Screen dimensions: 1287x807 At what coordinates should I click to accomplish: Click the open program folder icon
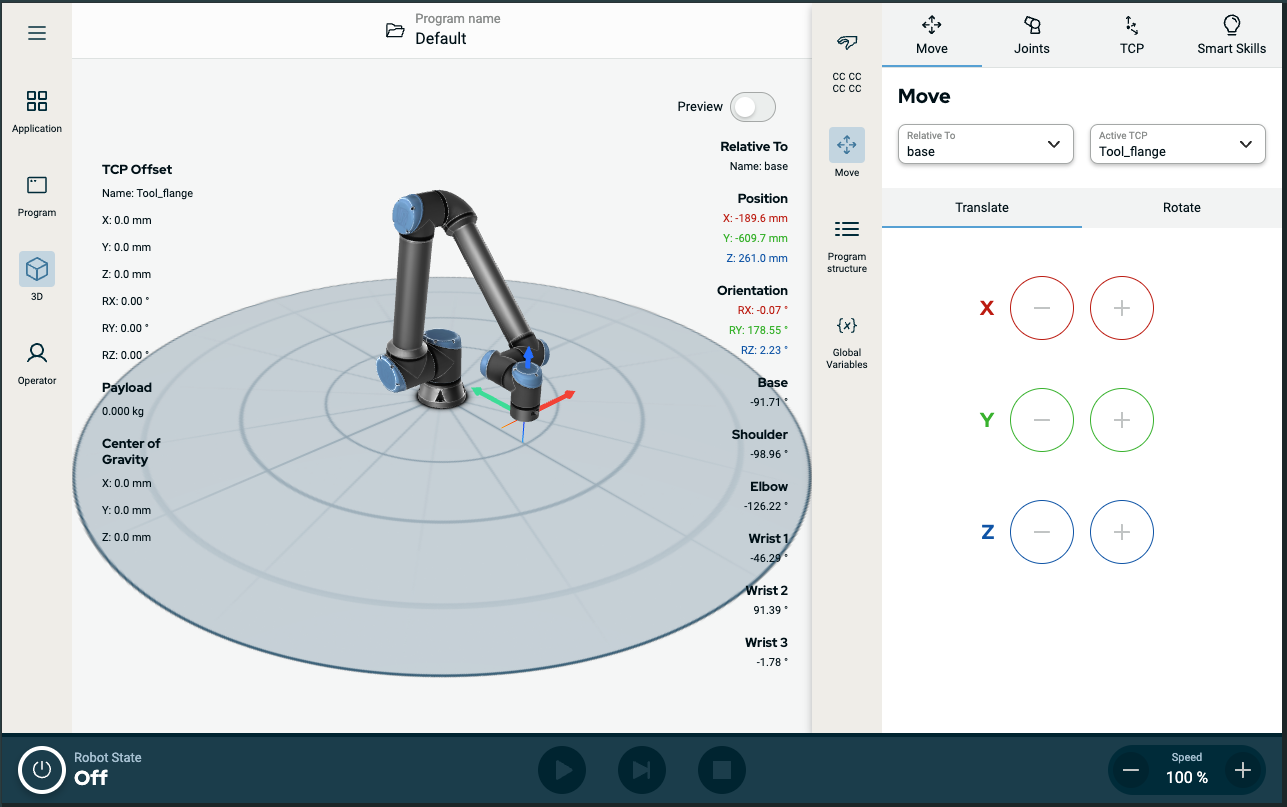[395, 31]
